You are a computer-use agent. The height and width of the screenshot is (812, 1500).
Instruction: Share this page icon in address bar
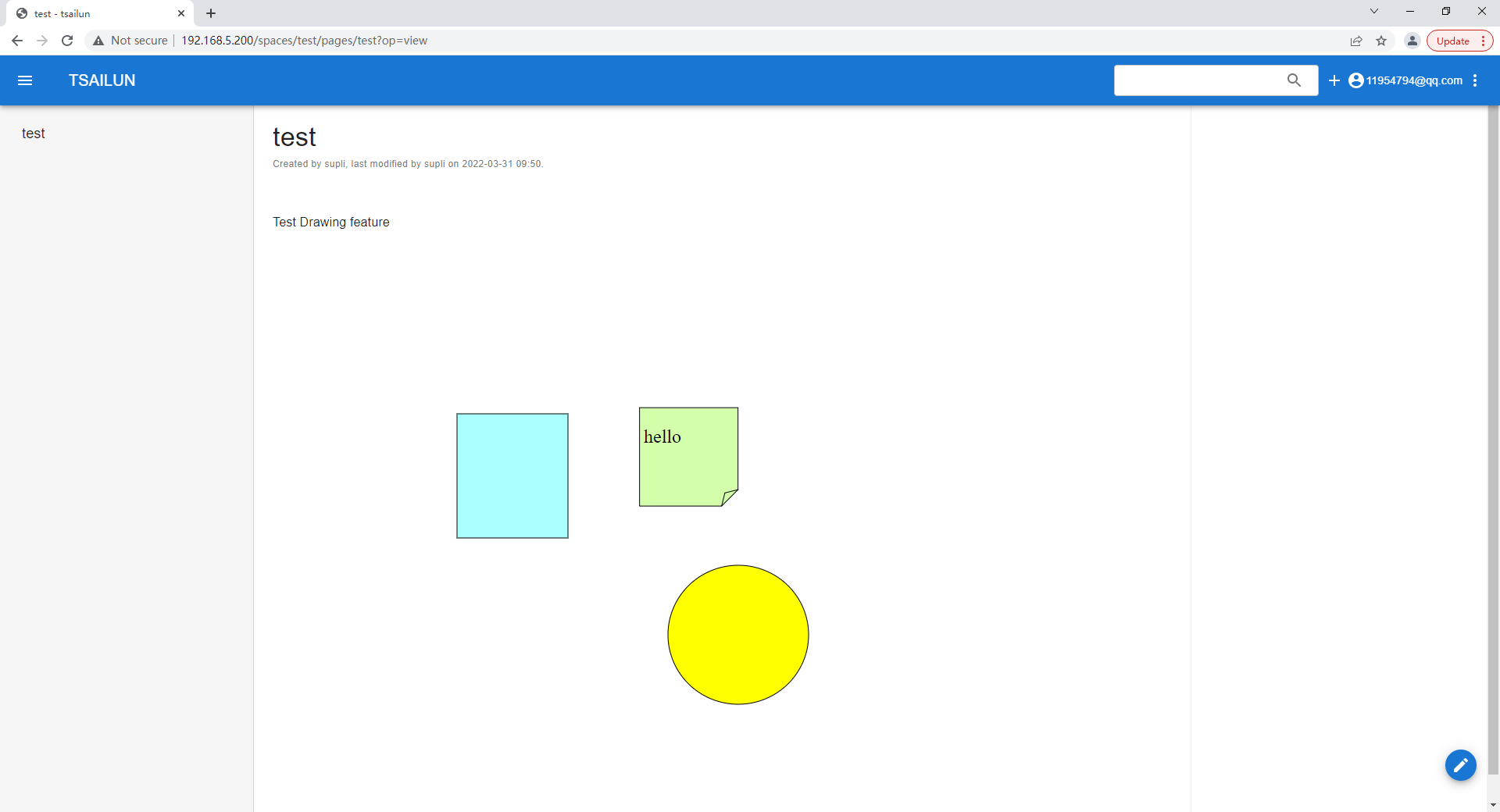click(x=1356, y=41)
